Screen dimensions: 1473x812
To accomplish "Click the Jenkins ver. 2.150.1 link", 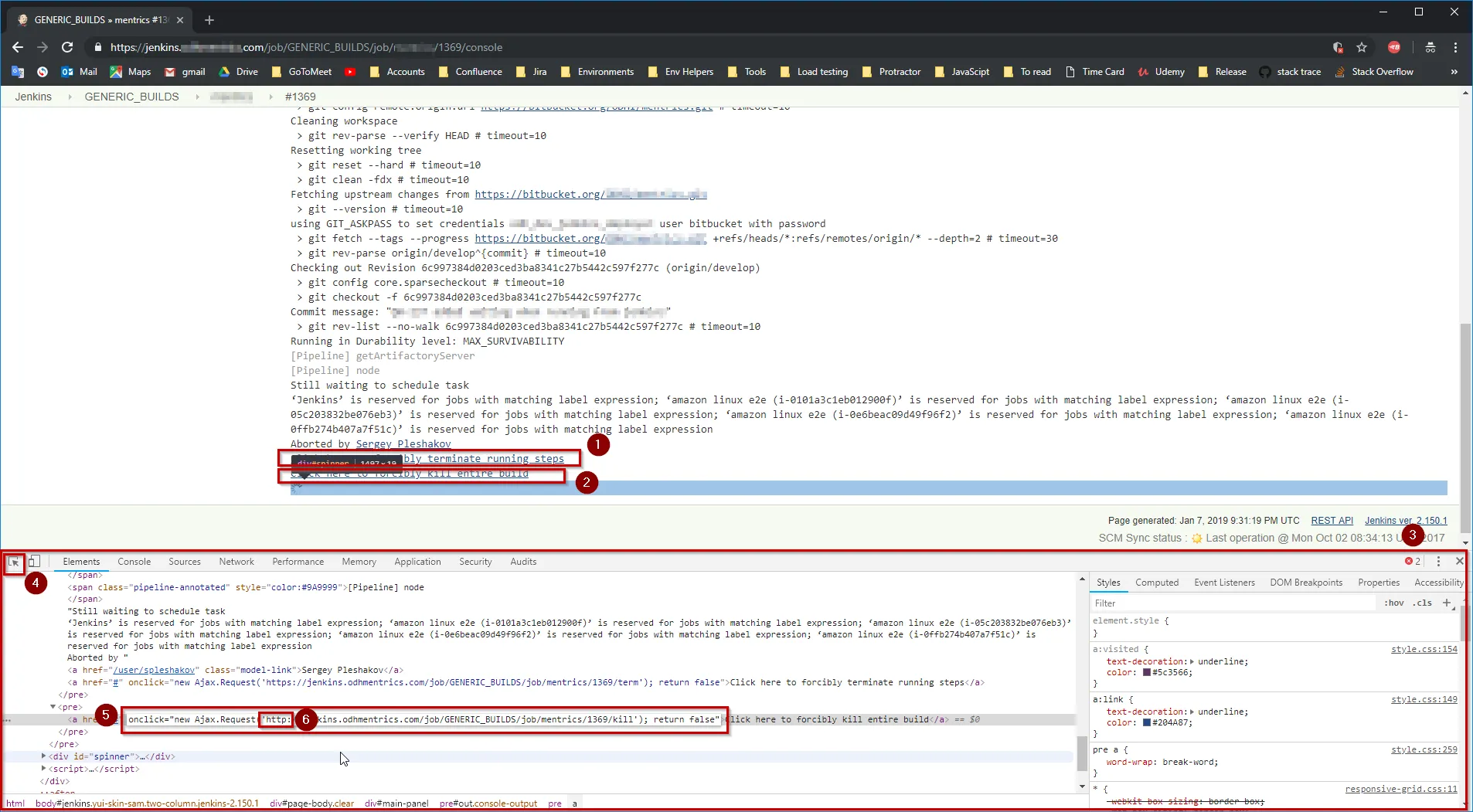I will tap(1406, 521).
